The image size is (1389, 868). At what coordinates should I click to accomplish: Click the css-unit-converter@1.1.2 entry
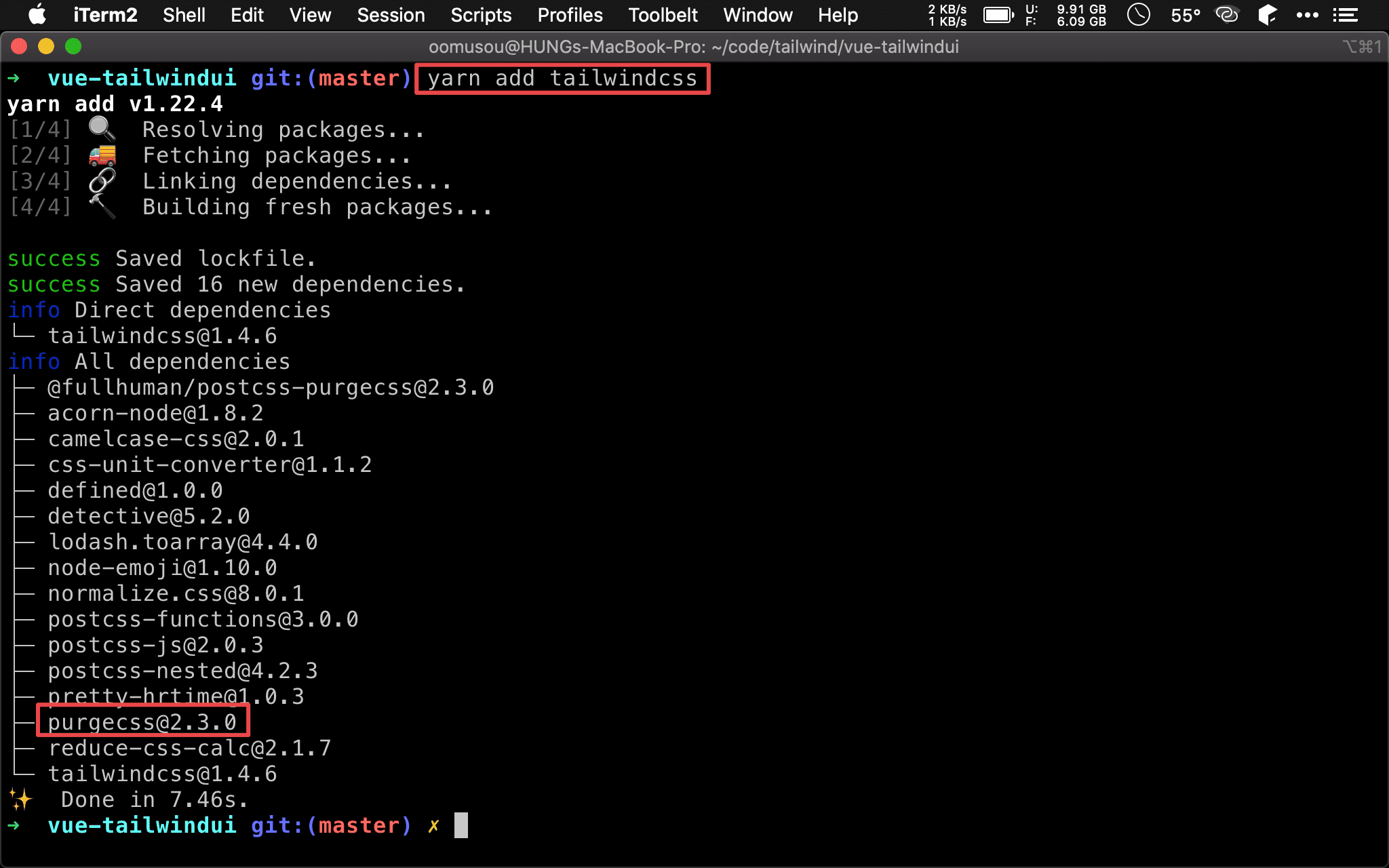pyautogui.click(x=210, y=465)
